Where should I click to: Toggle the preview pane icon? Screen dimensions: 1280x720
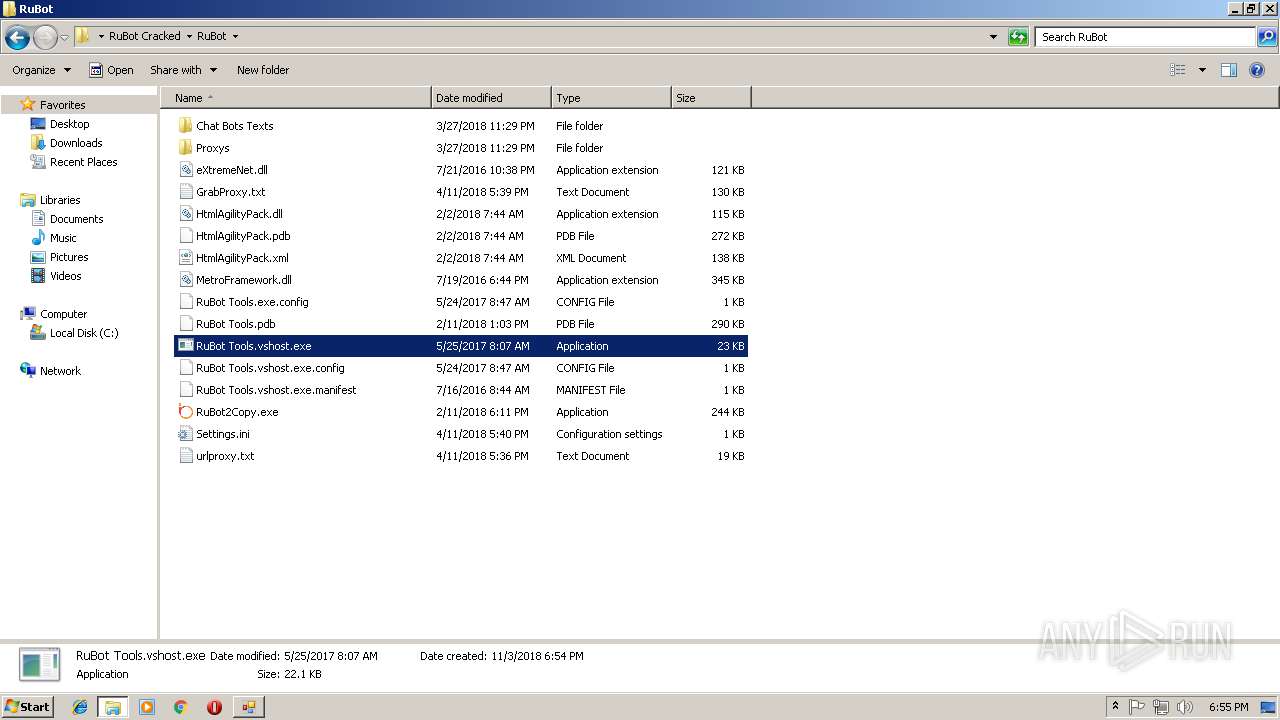(1229, 70)
